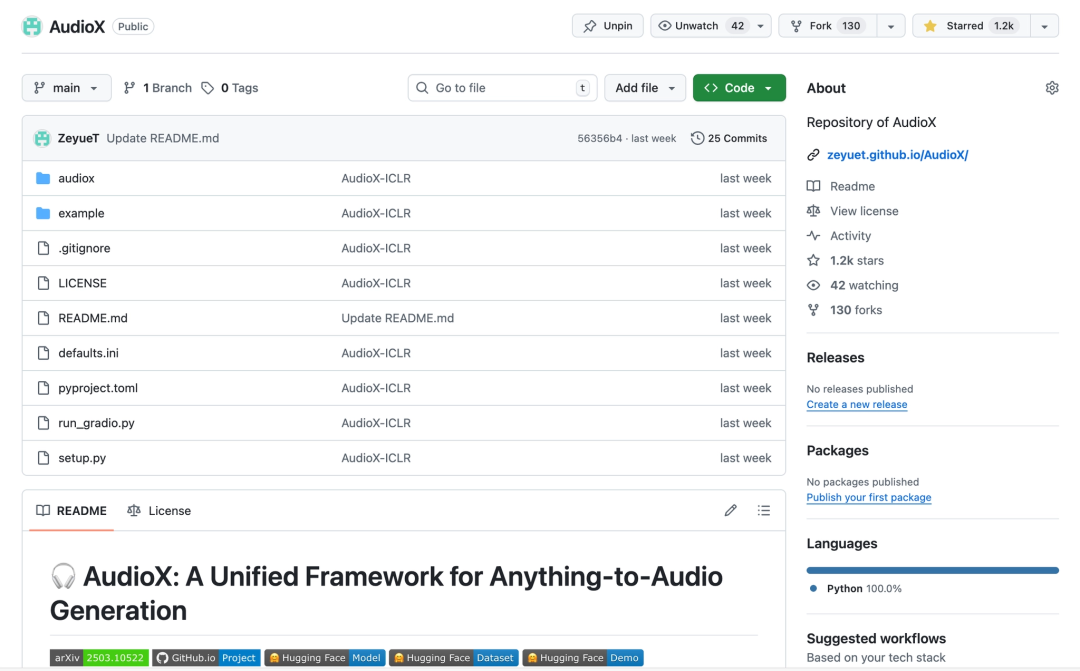The image size is (1080, 671).
Task: Switch to the License tab
Action: tap(159, 511)
